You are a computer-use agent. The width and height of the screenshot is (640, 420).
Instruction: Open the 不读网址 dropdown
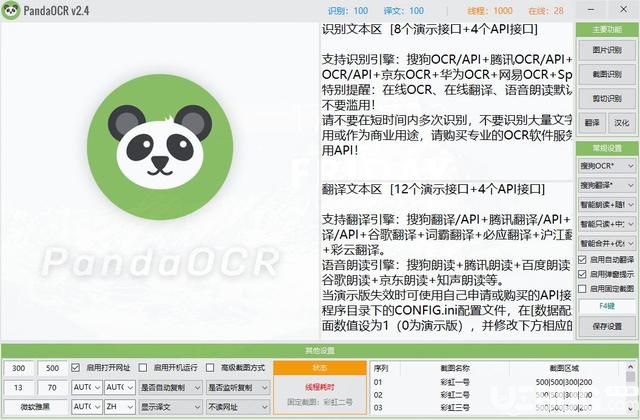coord(238,407)
